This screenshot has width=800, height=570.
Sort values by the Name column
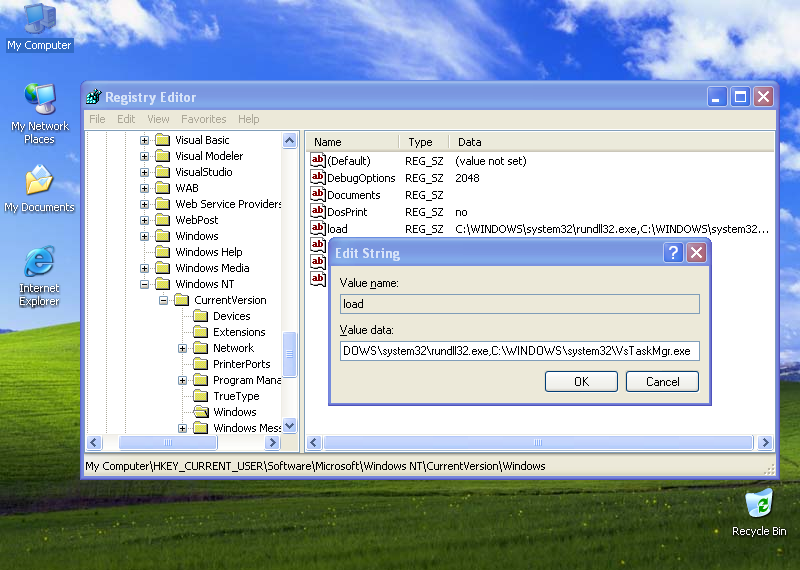coord(352,142)
